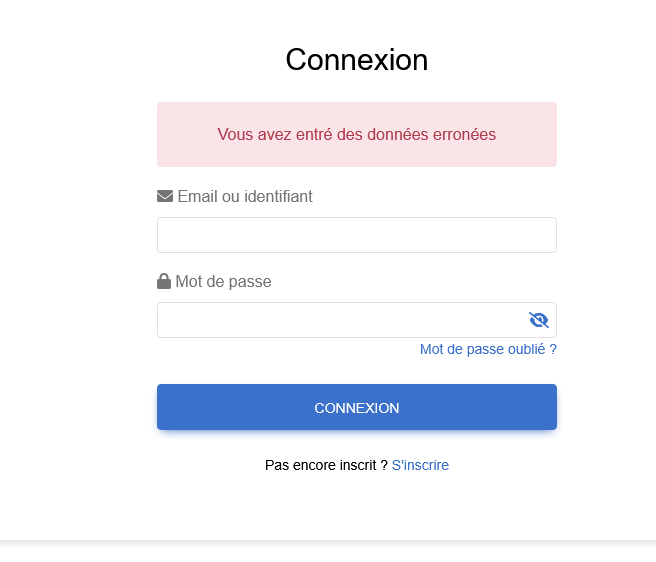Screen dimensions: 656x562
Task: Go to registration through S'inscrire
Action: (x=420, y=465)
